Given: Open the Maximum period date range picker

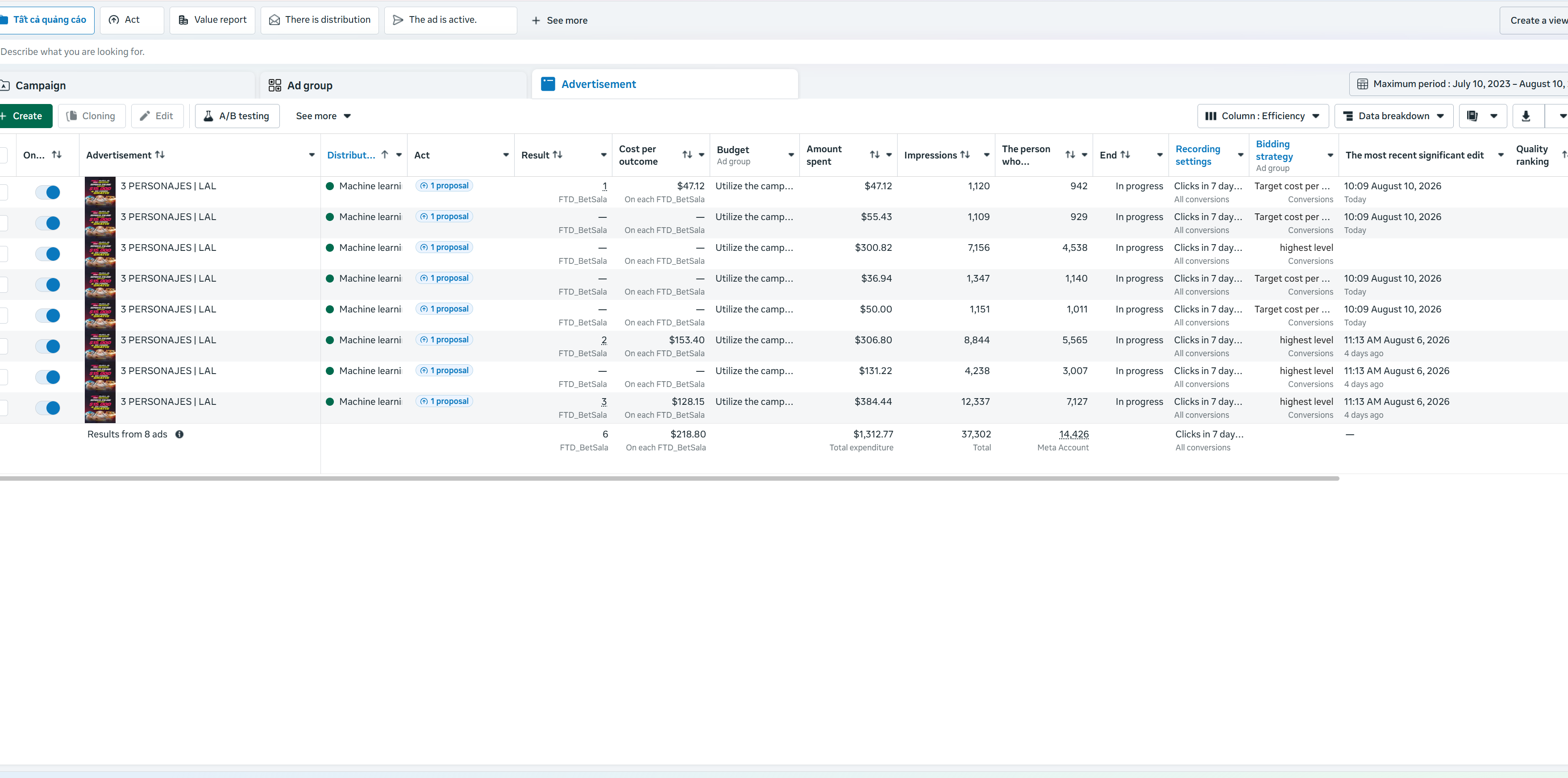Looking at the screenshot, I should click(1459, 84).
